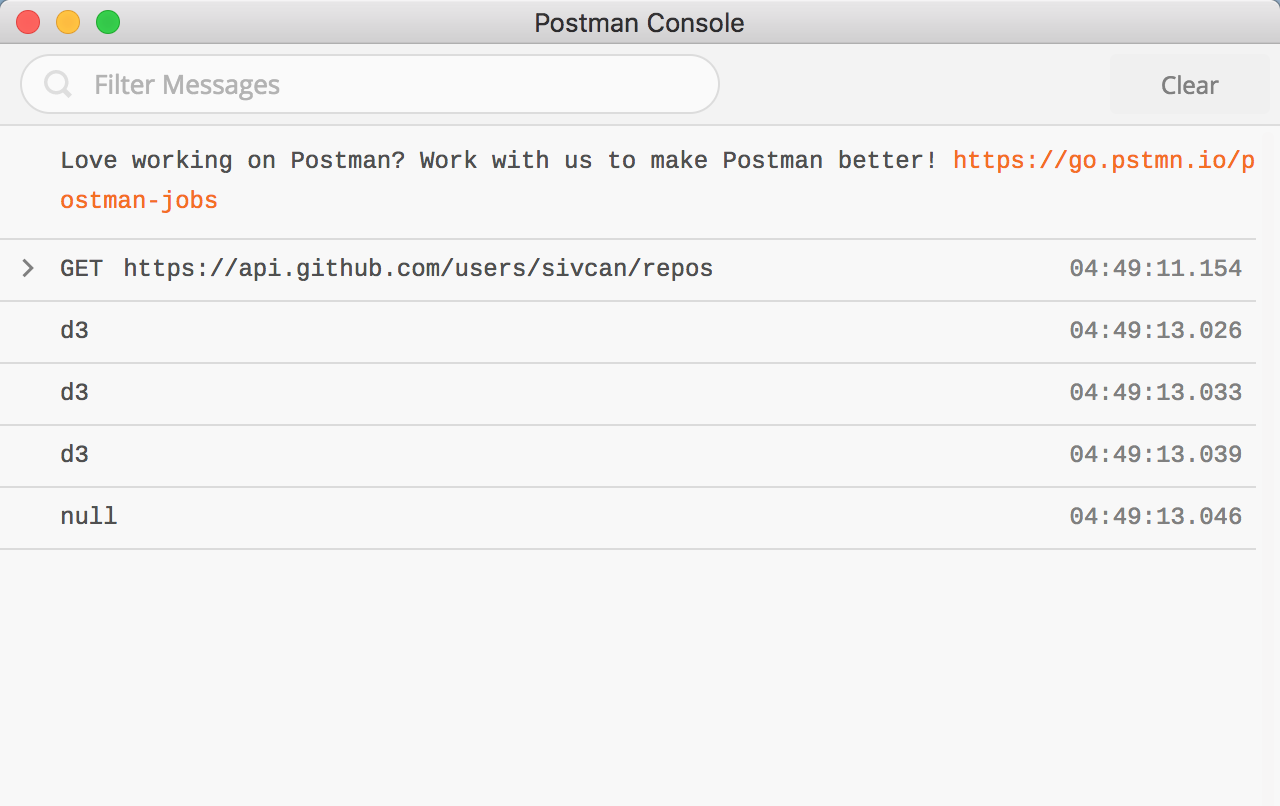Viewport: 1280px width, 806px height.
Task: Click the timestamp 04:49:13.046
Action: pos(1155,516)
